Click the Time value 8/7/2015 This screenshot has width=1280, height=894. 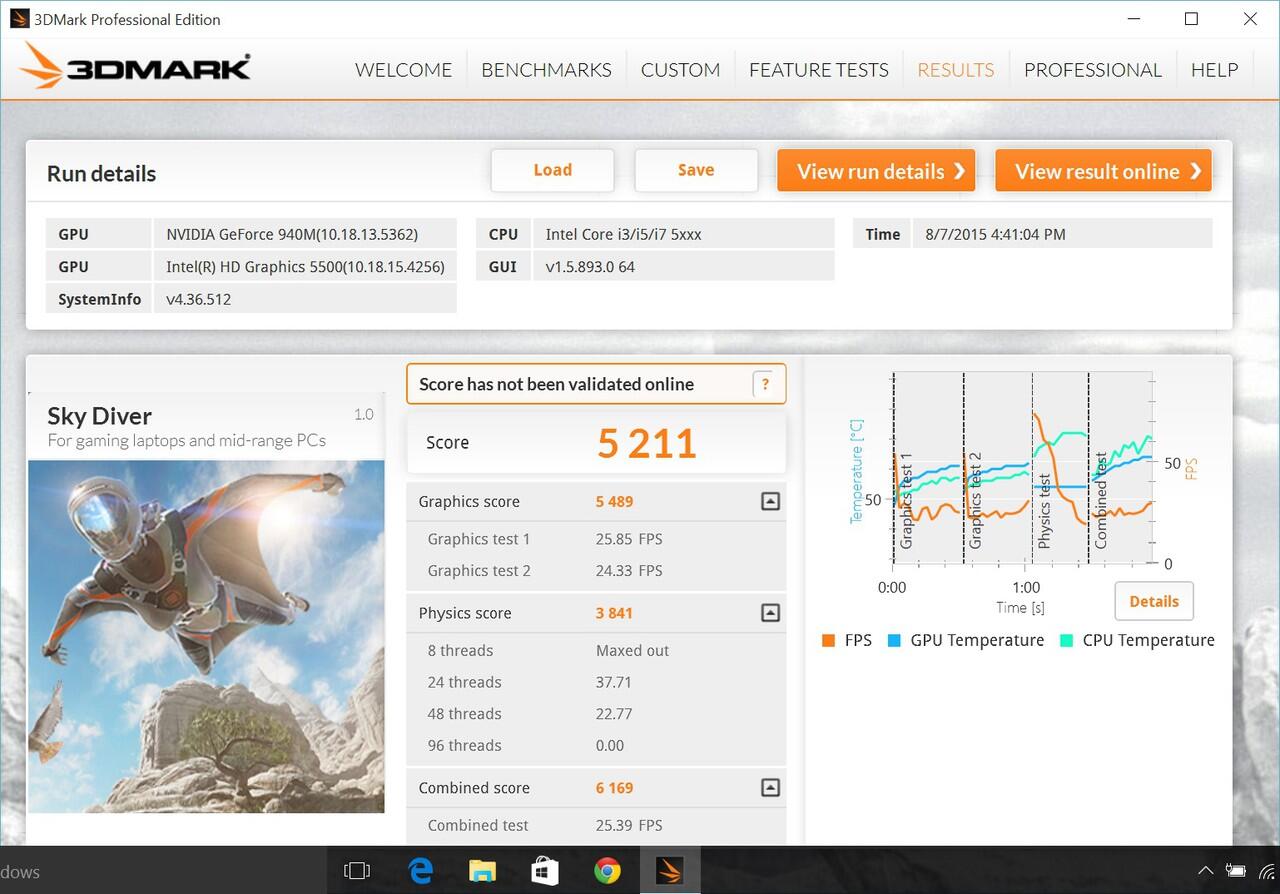1063,234
